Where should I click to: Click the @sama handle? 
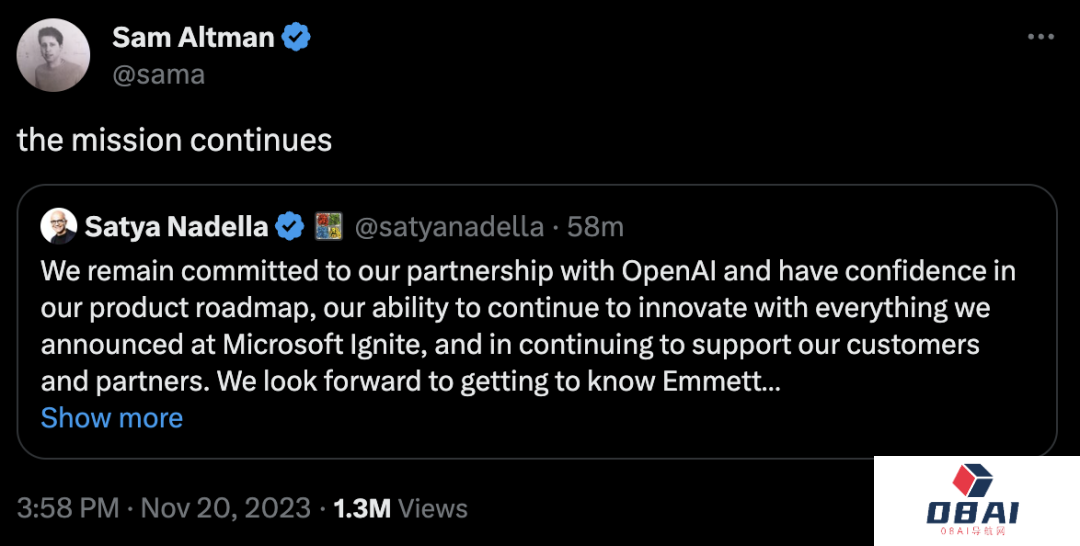point(158,75)
